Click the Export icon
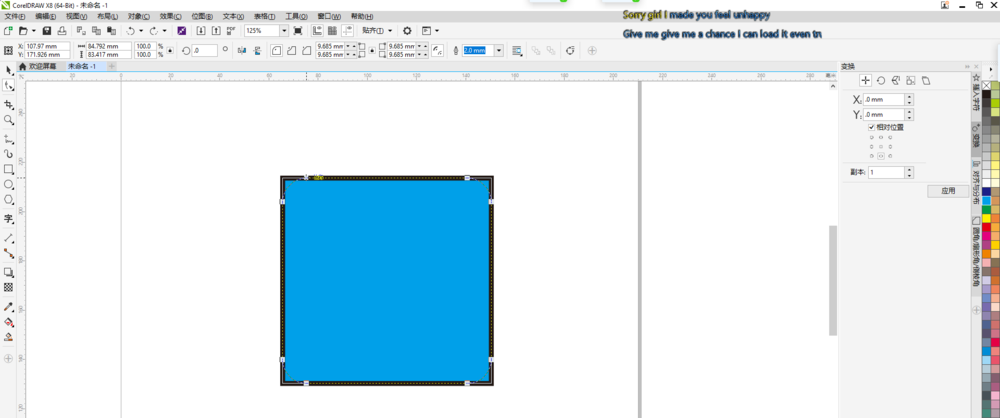This screenshot has height=418, width=1000. pos(216,31)
